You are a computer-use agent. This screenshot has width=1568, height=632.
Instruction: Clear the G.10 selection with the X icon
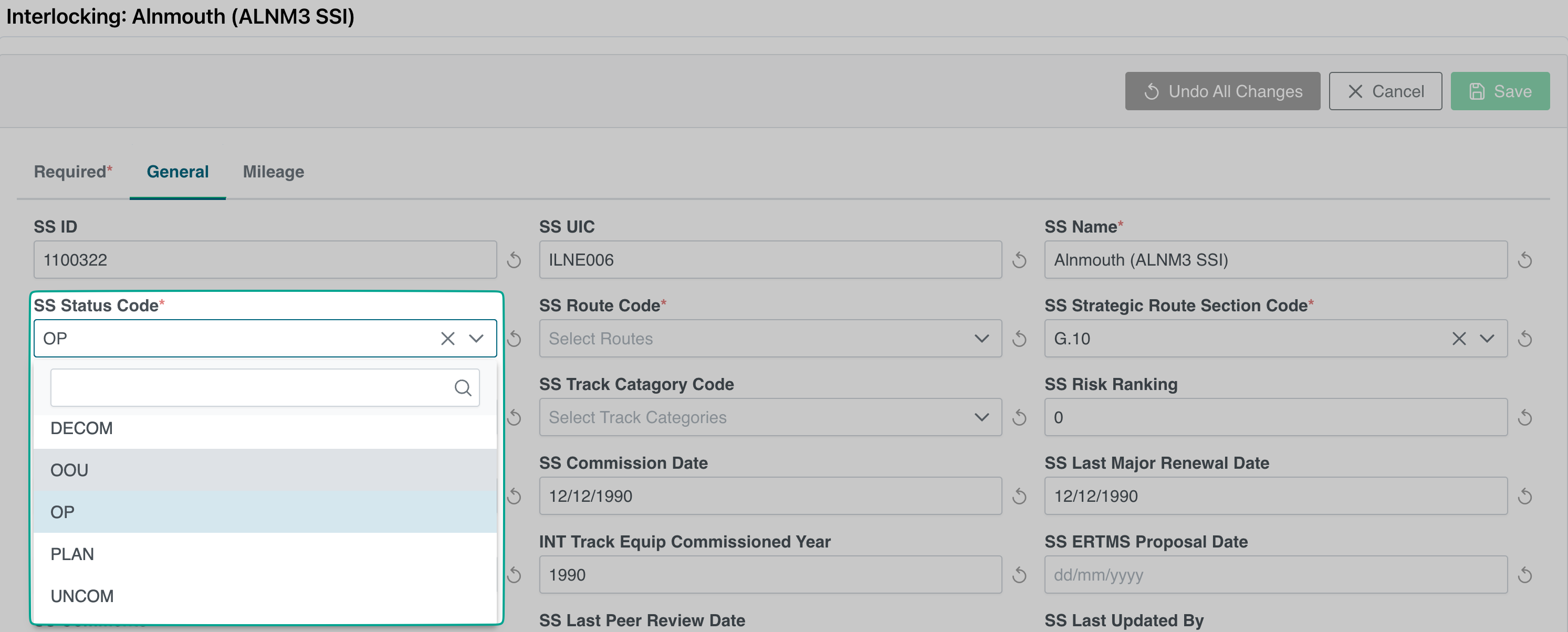(x=1458, y=339)
